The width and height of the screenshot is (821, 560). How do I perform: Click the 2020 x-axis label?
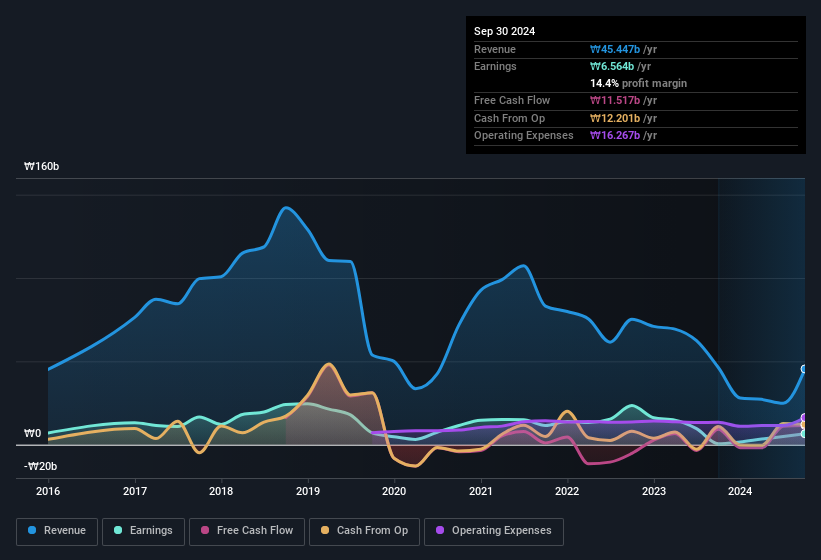tap(394, 491)
